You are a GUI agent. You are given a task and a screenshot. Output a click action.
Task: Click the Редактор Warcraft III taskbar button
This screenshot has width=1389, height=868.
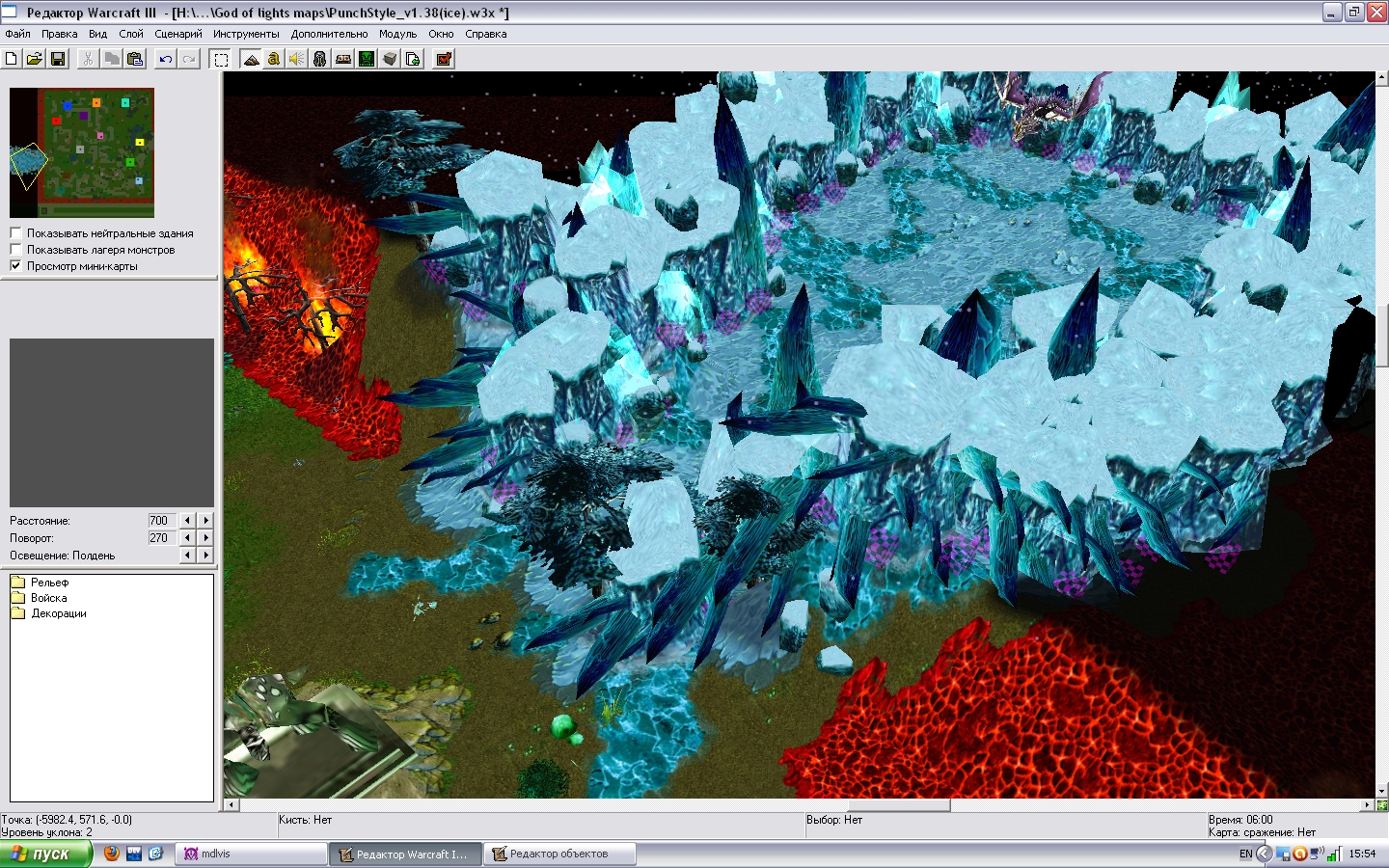click(x=405, y=854)
